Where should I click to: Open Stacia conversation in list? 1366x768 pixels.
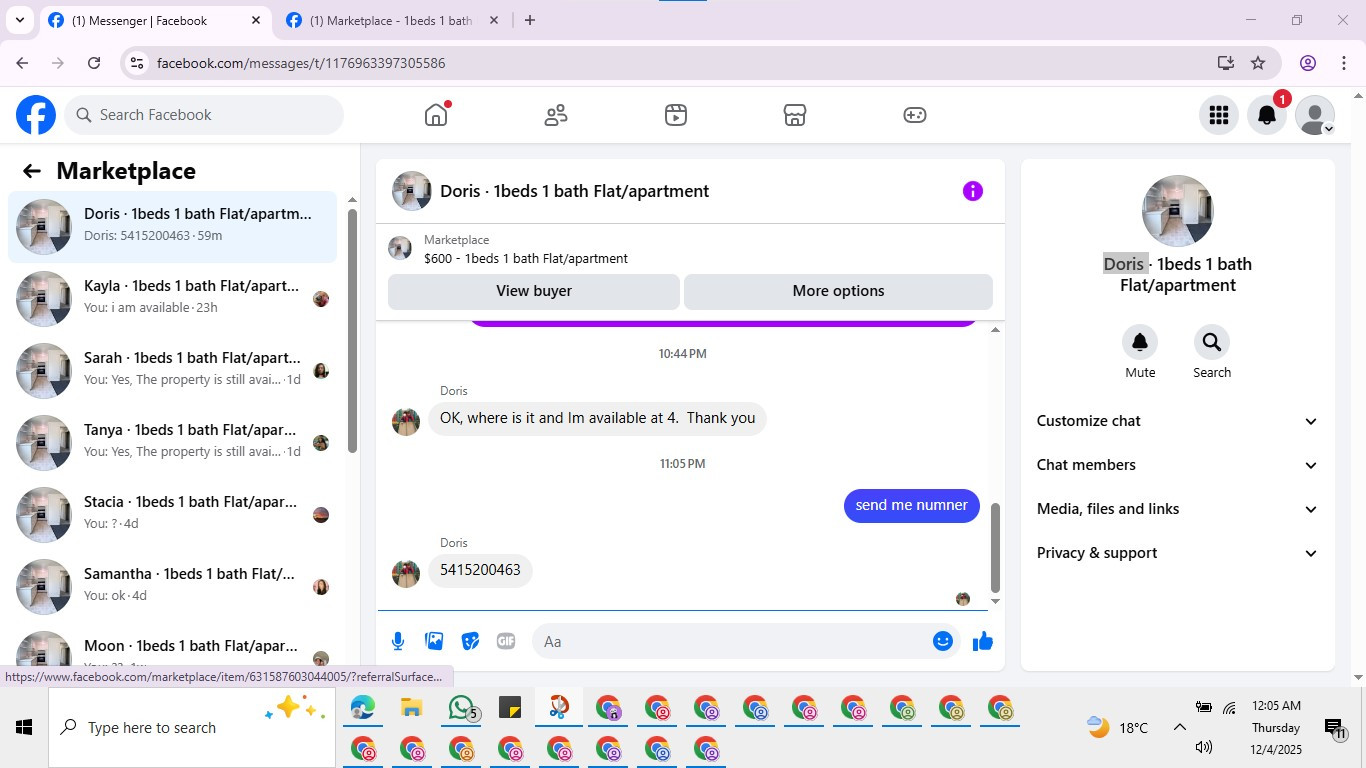coord(173,515)
